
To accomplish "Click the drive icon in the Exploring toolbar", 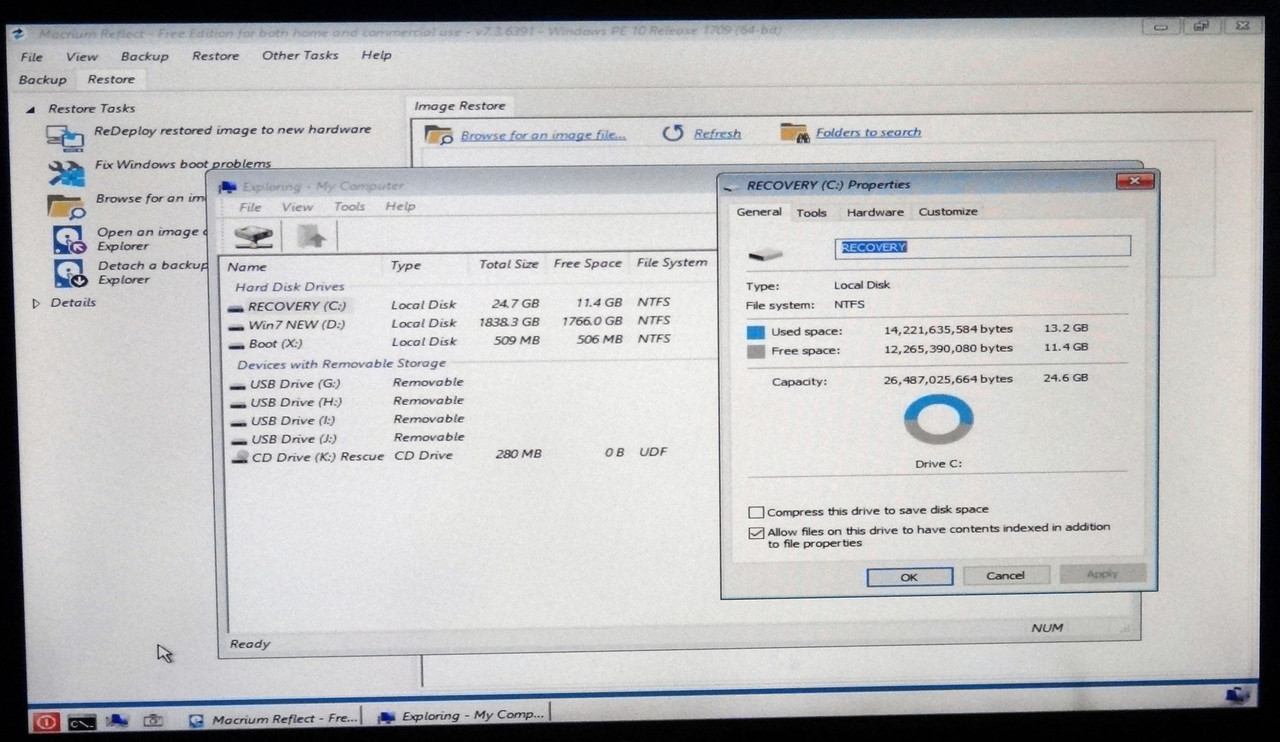I will pyautogui.click(x=253, y=236).
